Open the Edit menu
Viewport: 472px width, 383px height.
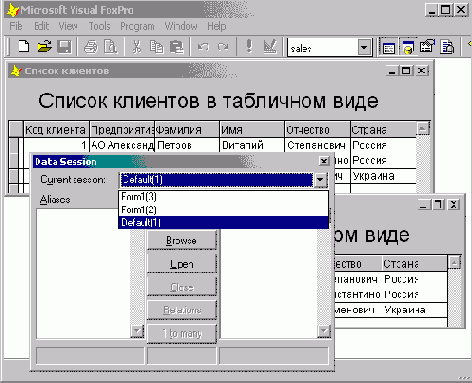coord(42,26)
